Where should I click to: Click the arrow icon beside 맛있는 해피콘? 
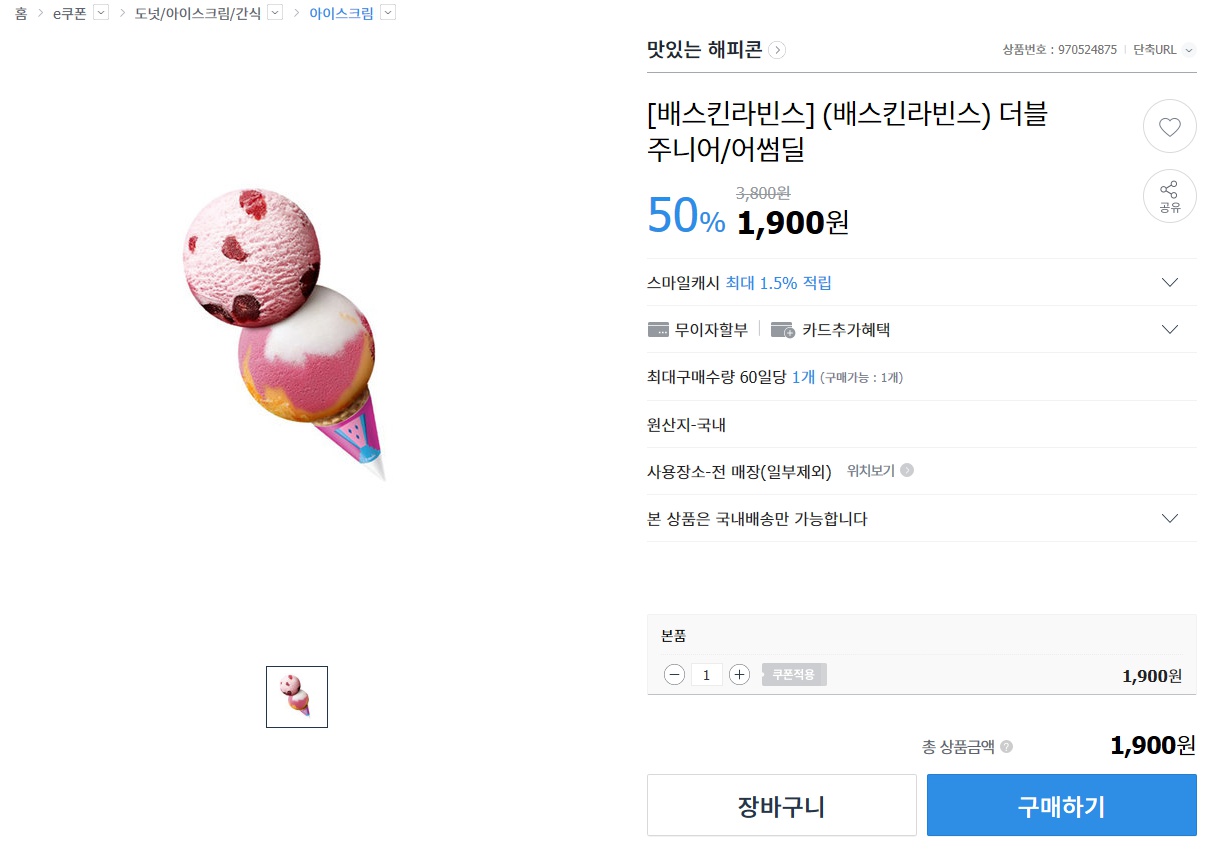778,50
